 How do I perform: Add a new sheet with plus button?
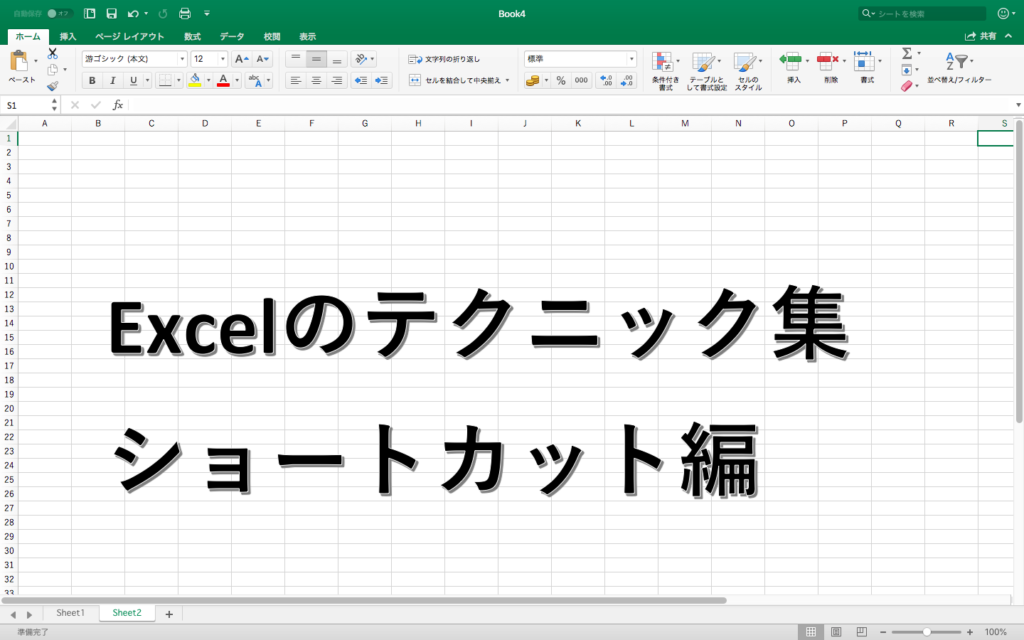169,614
